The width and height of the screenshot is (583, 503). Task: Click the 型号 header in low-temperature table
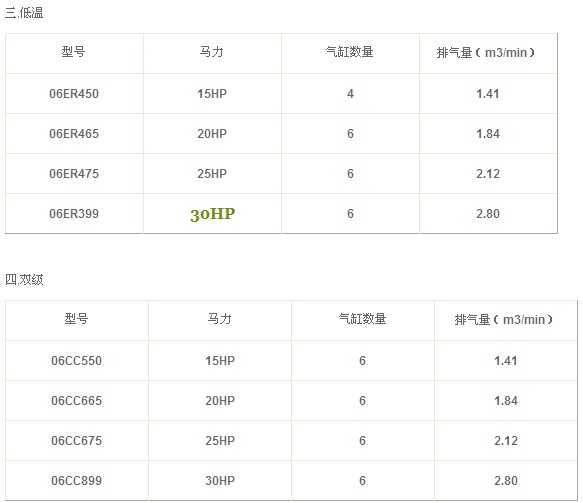coord(74,52)
